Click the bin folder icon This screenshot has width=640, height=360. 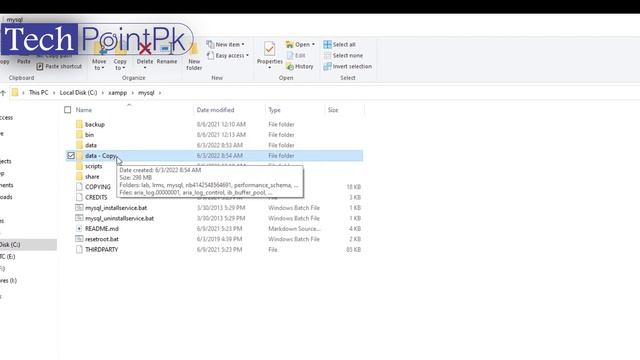pyautogui.click(x=79, y=135)
